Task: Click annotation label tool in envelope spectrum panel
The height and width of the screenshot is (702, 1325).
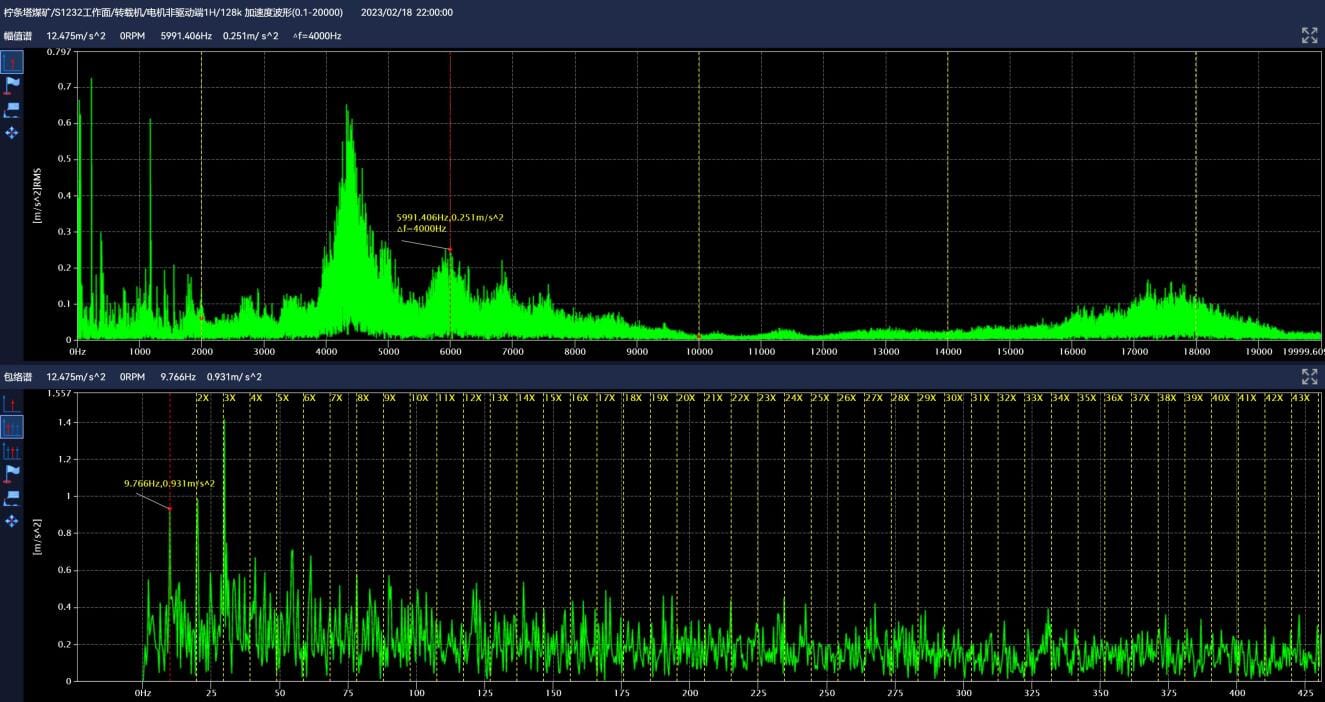Action: [x=12, y=497]
